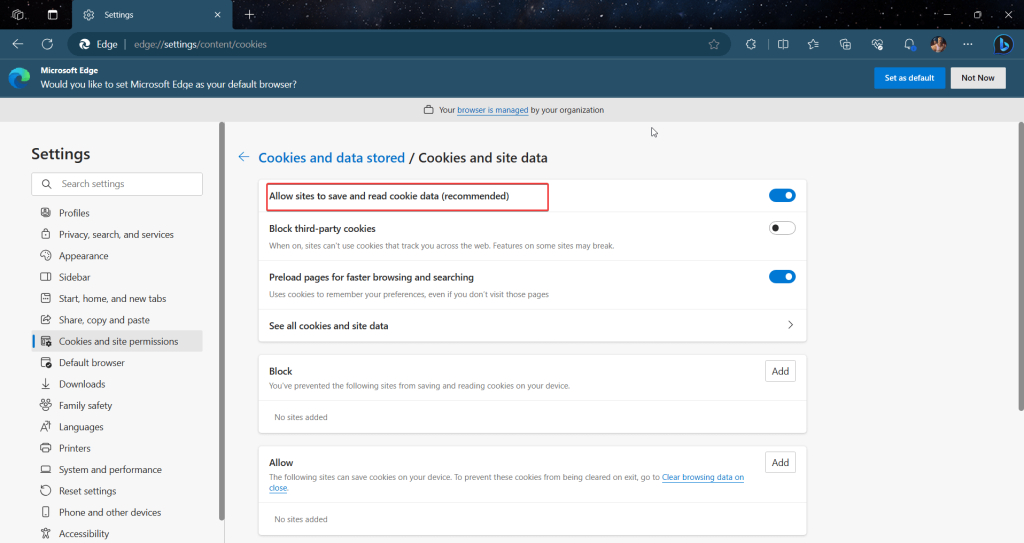Open the Collections icon
Viewport: 1024px width, 543px height.
[x=845, y=44]
